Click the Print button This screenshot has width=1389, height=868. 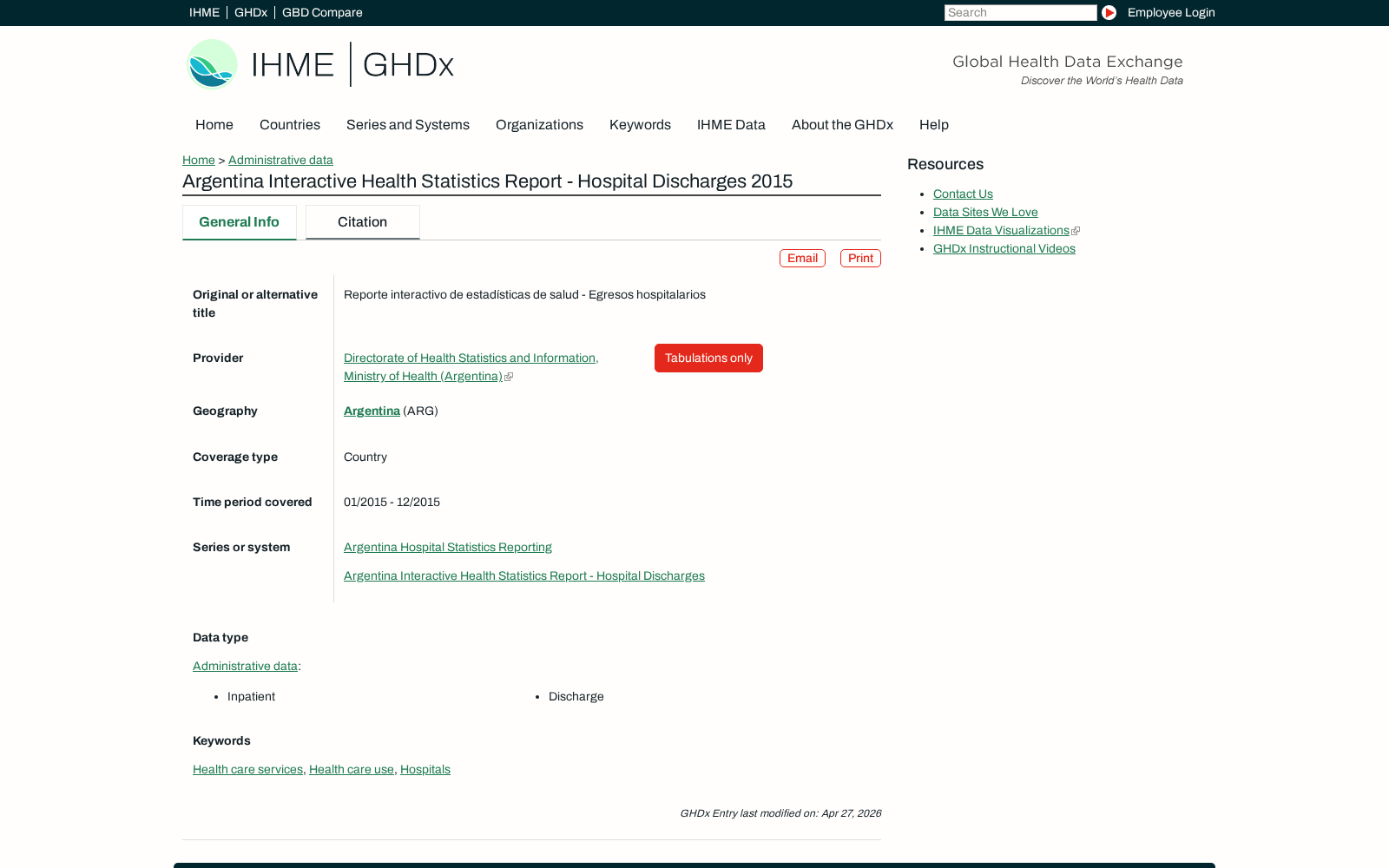coord(860,259)
